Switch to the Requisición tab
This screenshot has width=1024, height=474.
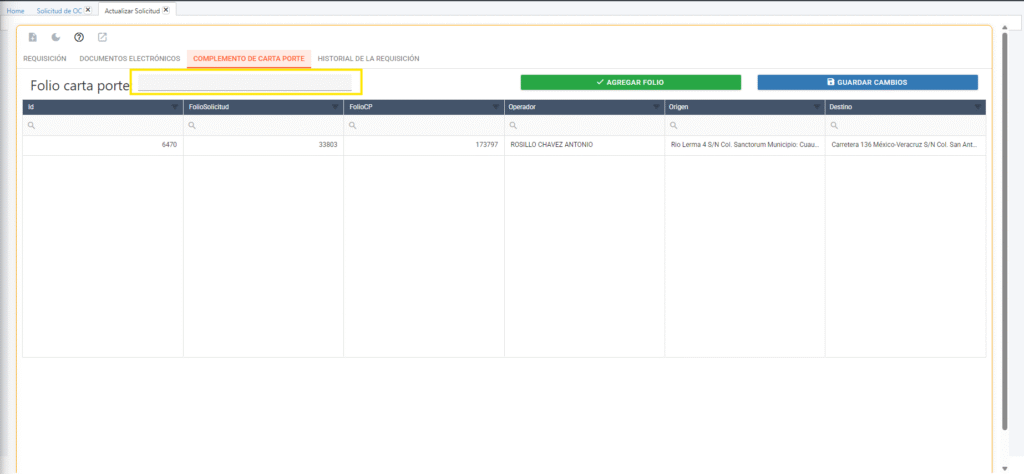point(45,59)
